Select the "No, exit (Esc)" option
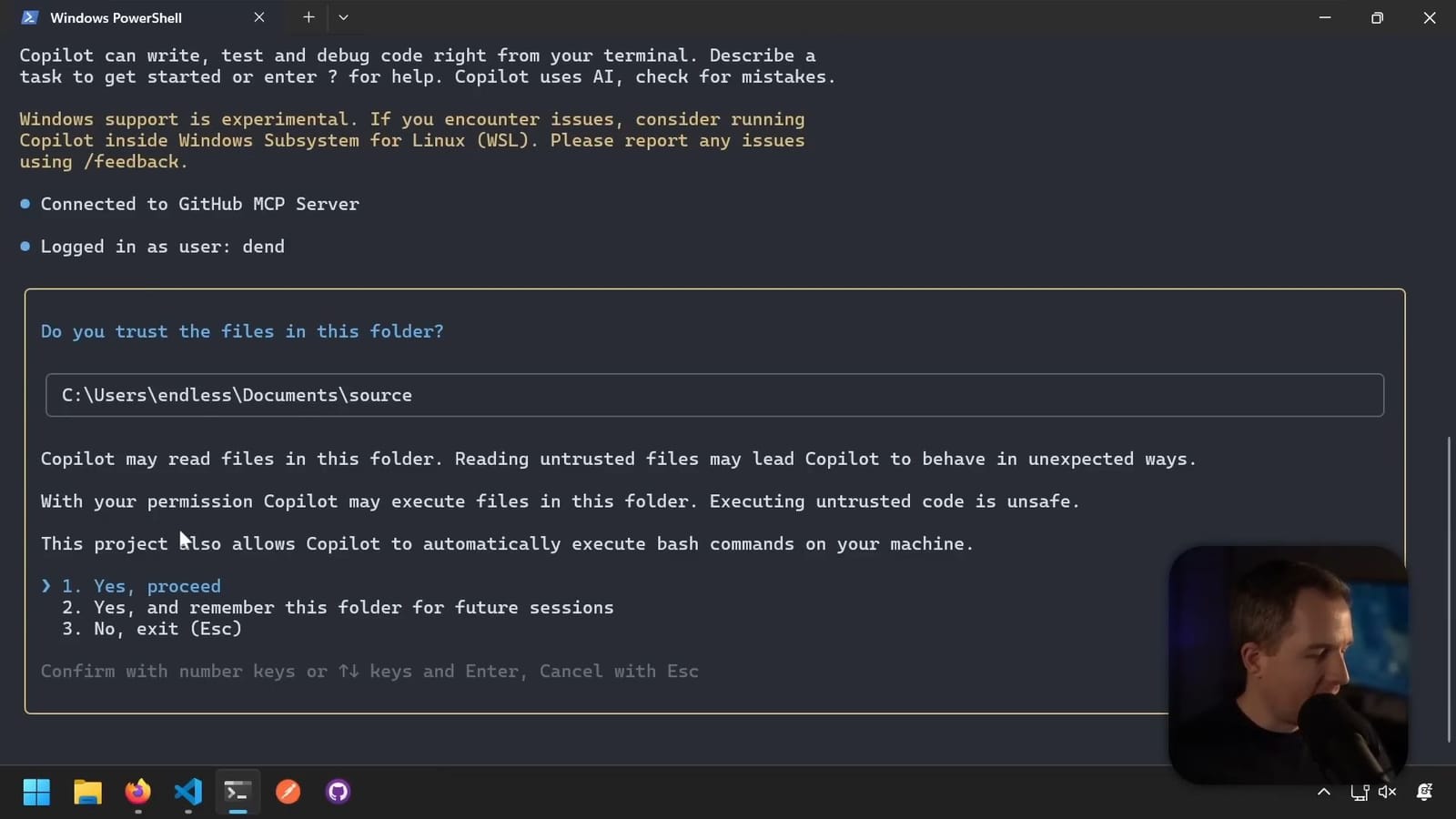This screenshot has height=819, width=1456. (167, 628)
